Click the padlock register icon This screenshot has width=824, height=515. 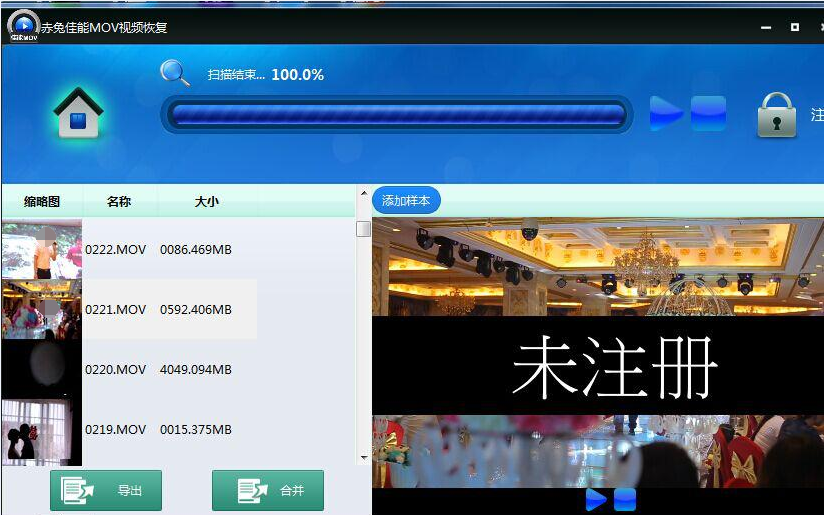[777, 115]
